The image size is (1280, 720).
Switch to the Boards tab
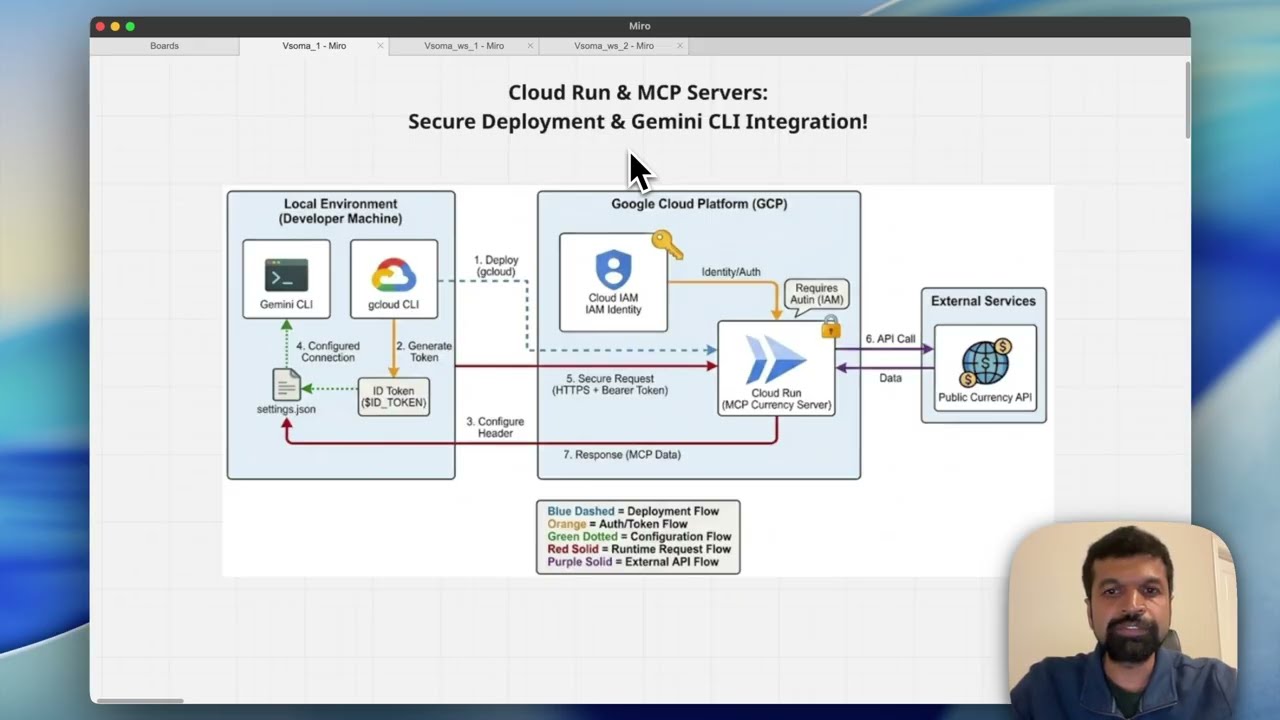[x=164, y=46]
